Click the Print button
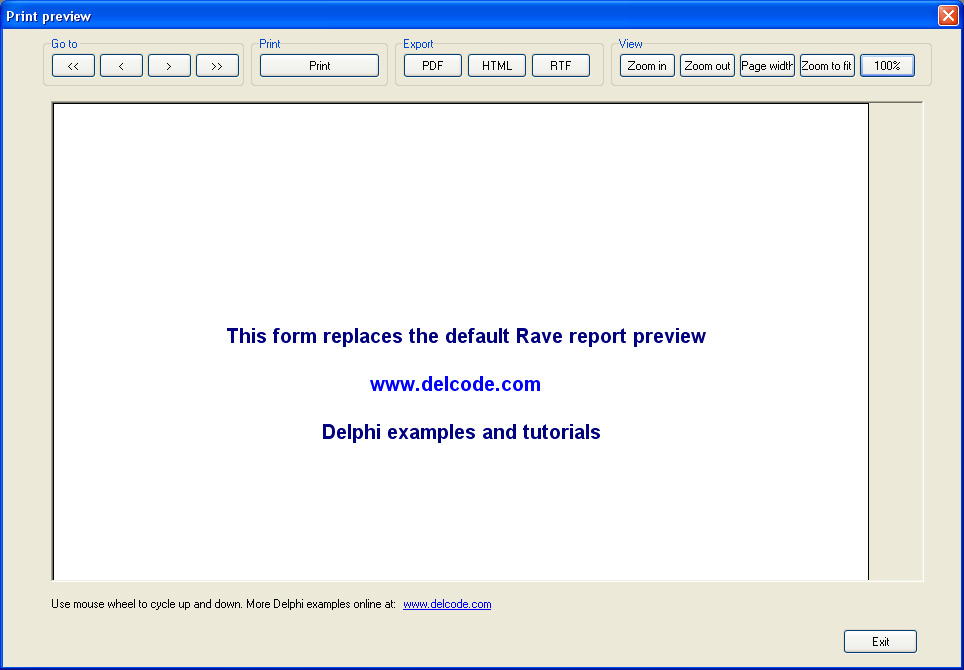 (319, 66)
